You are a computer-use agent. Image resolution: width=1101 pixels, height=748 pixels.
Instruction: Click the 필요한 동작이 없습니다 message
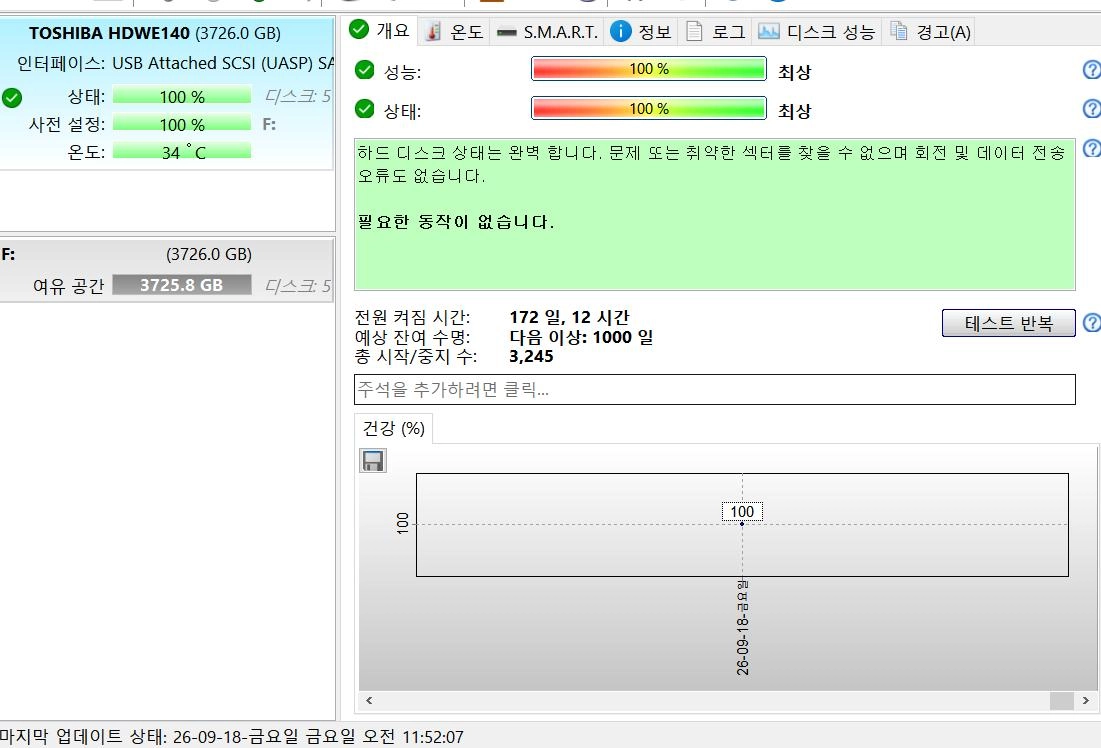click(456, 222)
